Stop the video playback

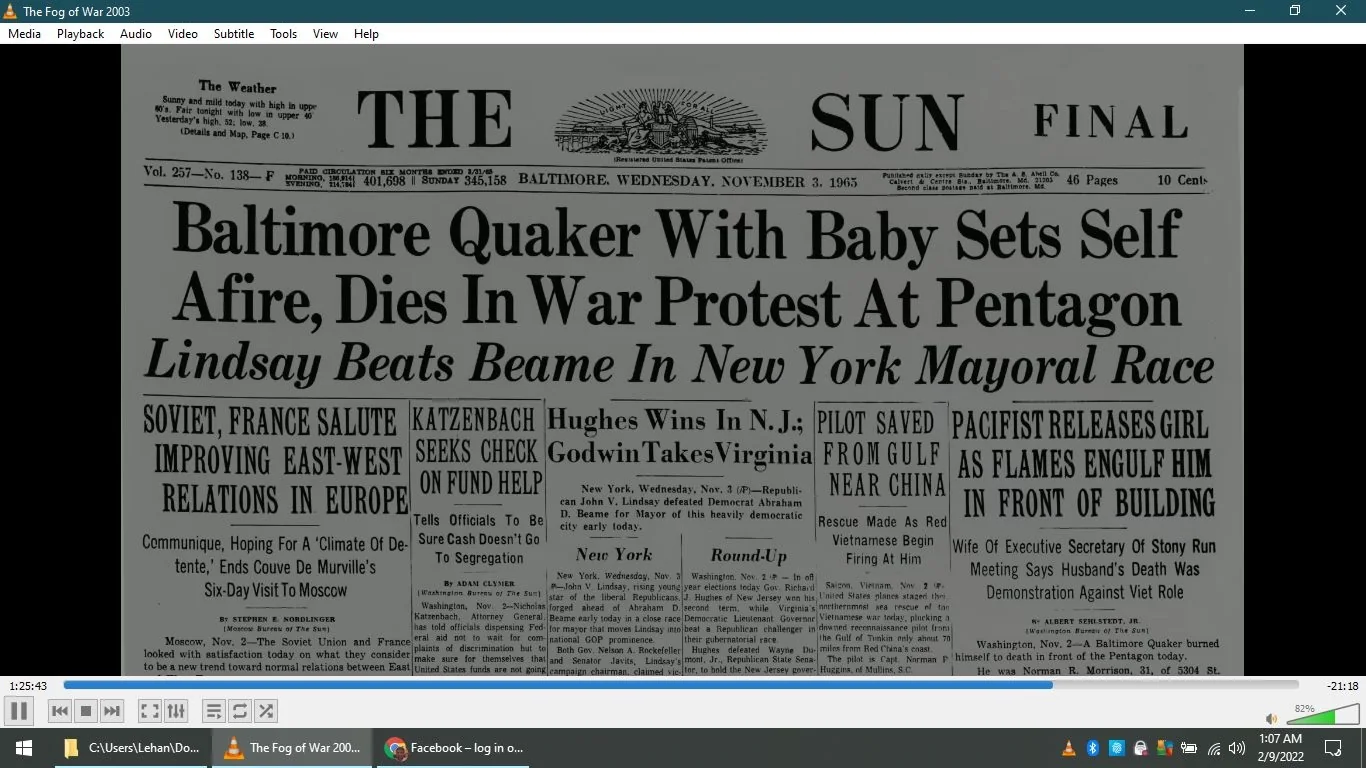[86, 711]
